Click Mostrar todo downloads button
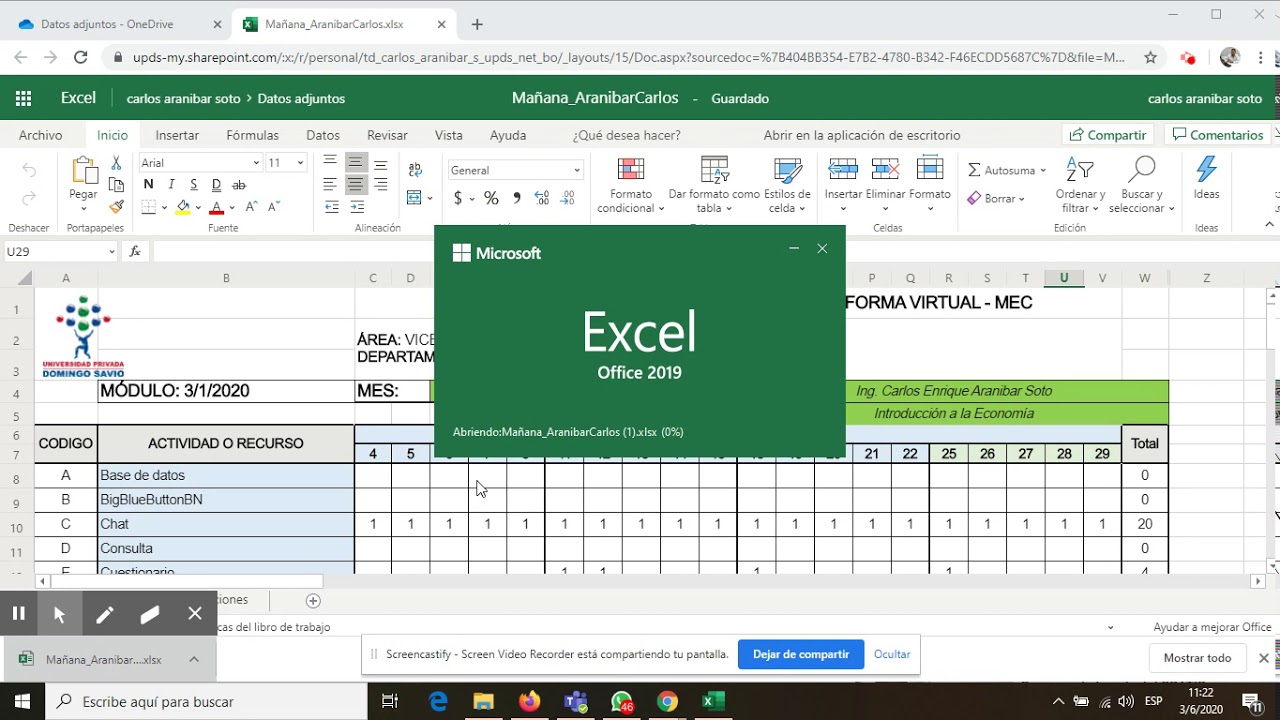The image size is (1280, 720). tap(1197, 658)
